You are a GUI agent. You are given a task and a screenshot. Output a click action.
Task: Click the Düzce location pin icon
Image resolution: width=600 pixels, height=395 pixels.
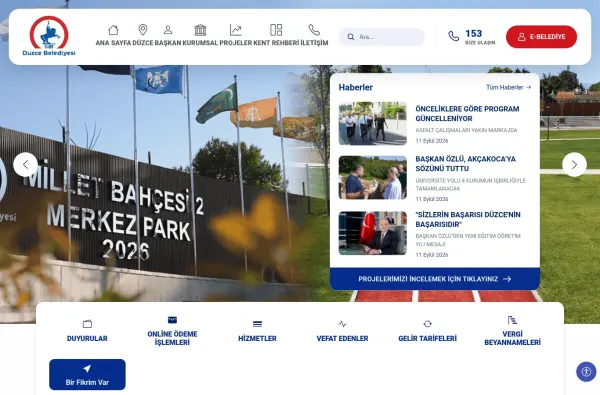click(x=143, y=29)
